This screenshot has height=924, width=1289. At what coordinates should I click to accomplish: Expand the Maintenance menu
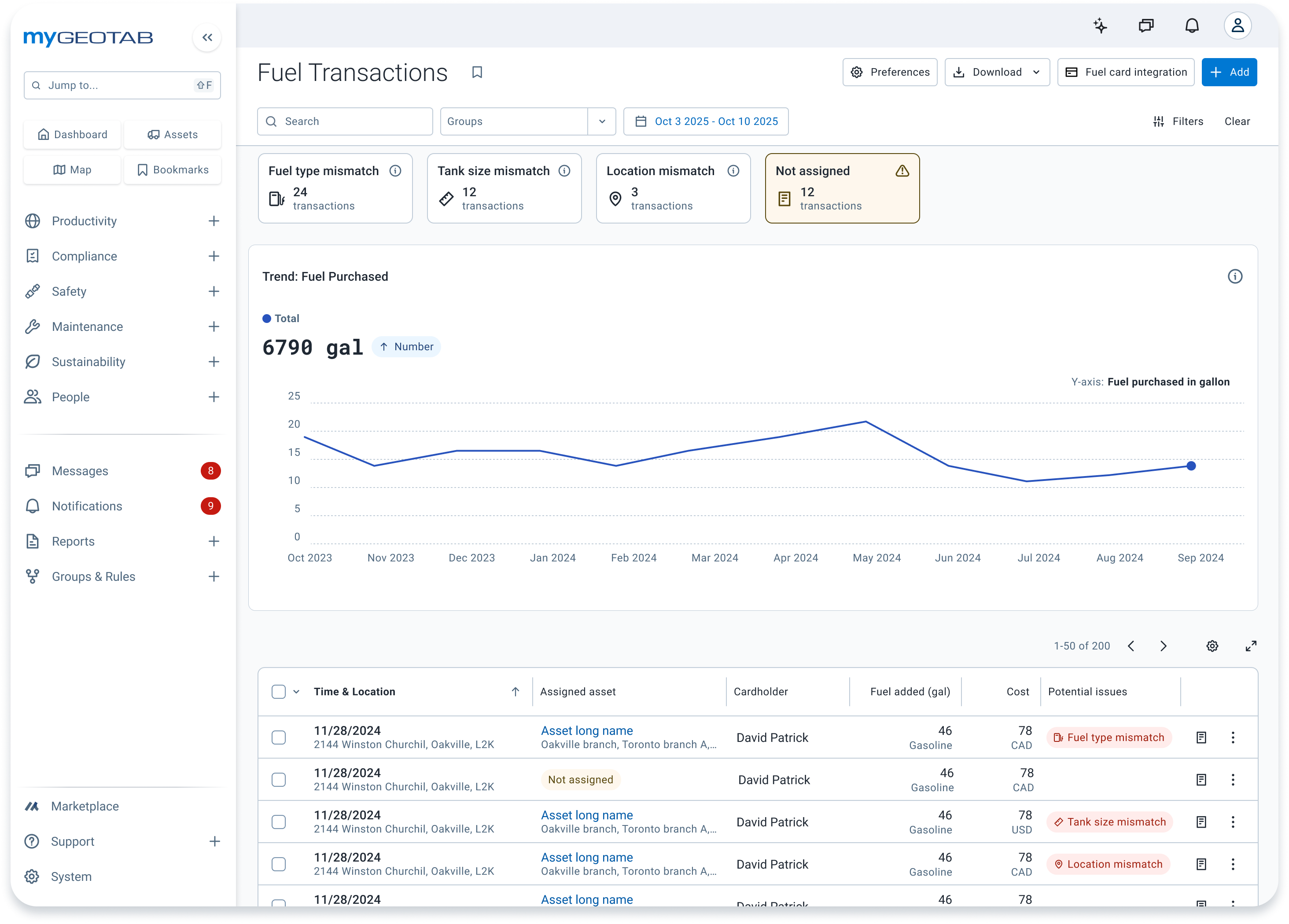click(x=214, y=326)
